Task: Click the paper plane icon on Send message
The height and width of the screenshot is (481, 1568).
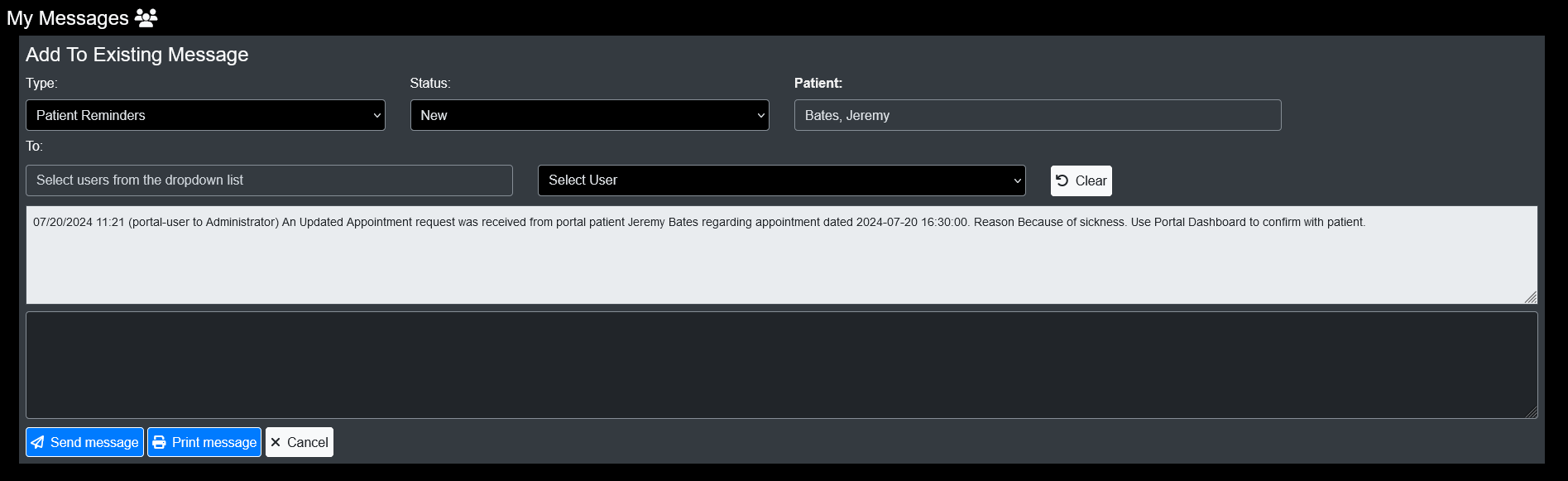Action: 37,441
